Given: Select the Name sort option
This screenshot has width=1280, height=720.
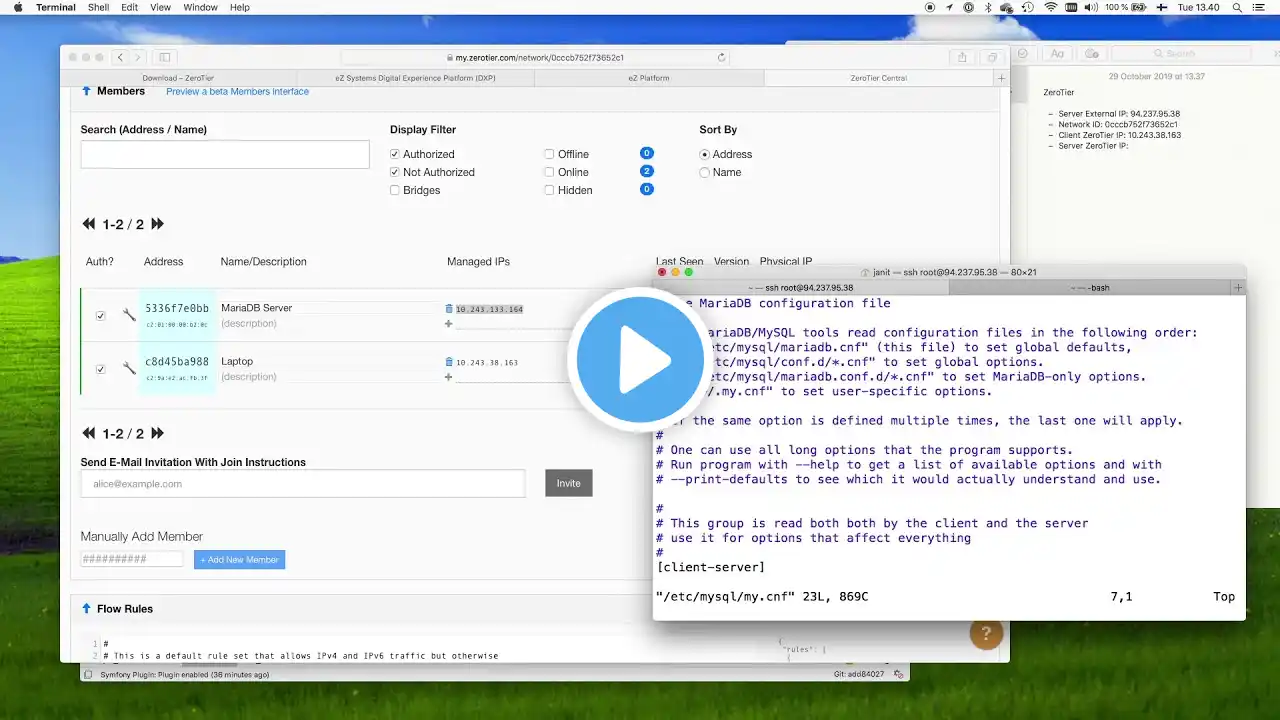Looking at the screenshot, I should [x=705, y=172].
